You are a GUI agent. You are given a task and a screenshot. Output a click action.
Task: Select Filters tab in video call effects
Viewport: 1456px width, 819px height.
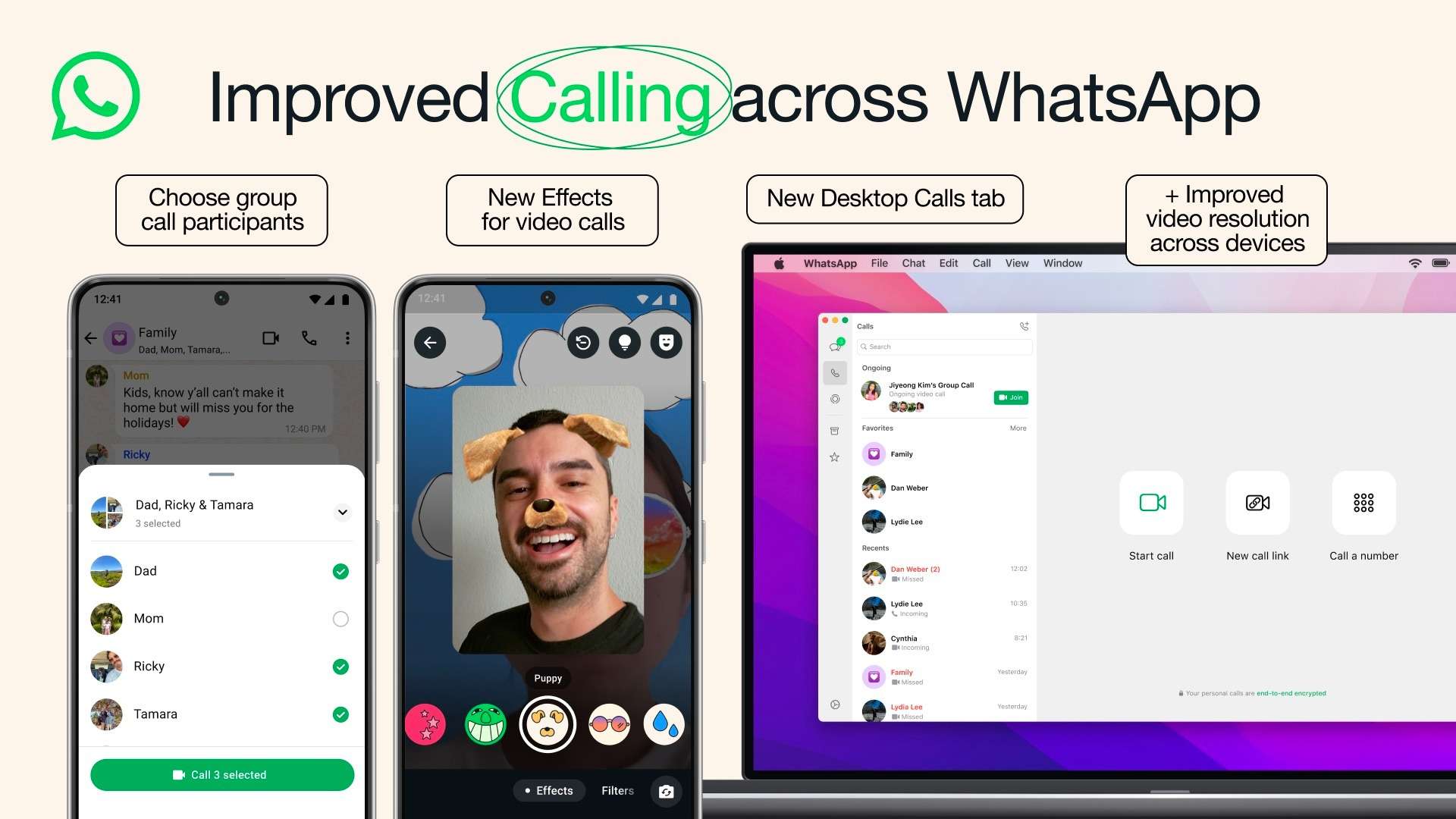pos(617,791)
